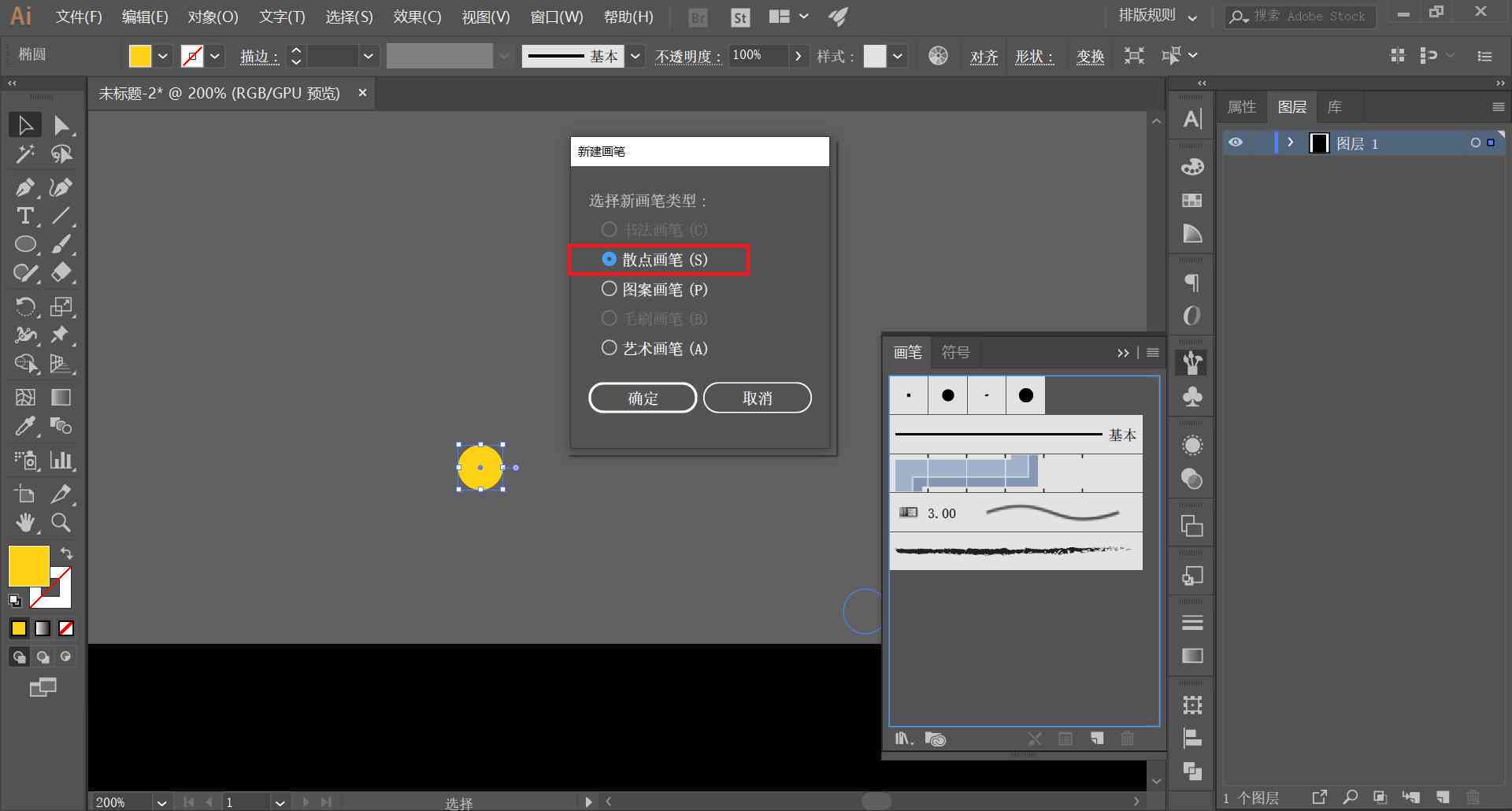Viewport: 1512px width, 811px height.
Task: Open brush definition 基本 dropdown
Action: coord(636,56)
